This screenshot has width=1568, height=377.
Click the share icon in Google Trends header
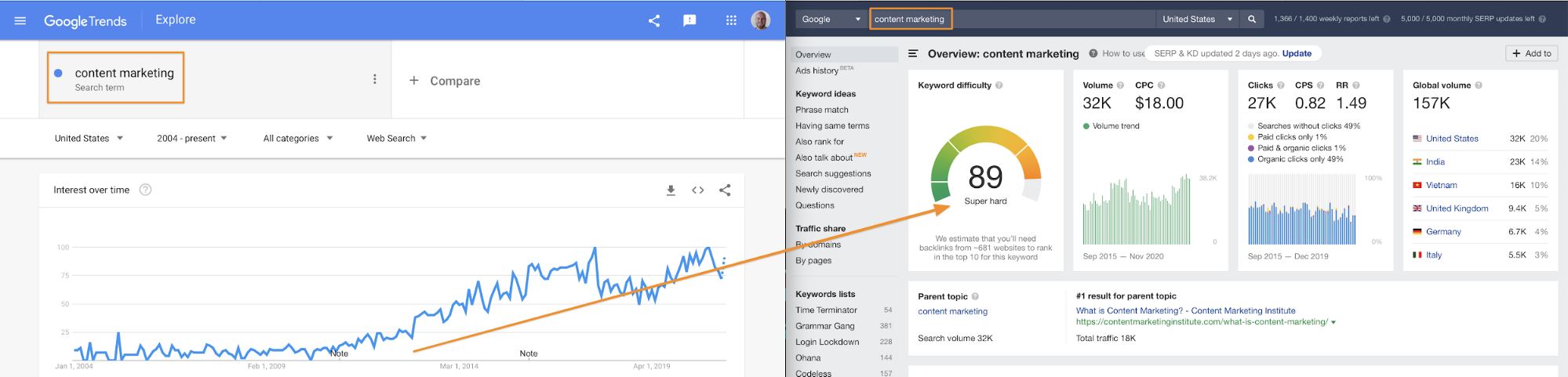(x=654, y=20)
